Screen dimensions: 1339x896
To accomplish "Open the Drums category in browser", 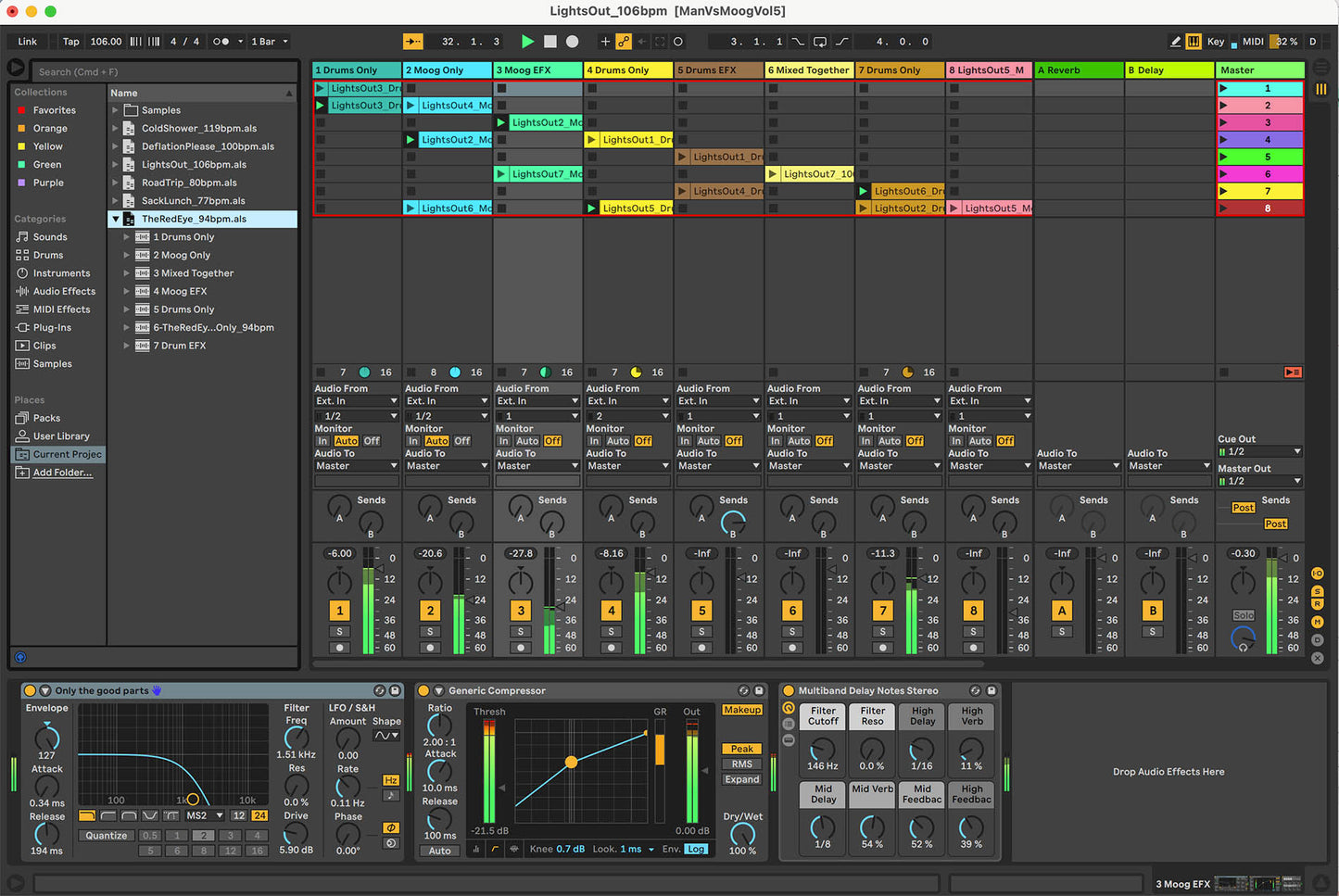I will coord(47,255).
